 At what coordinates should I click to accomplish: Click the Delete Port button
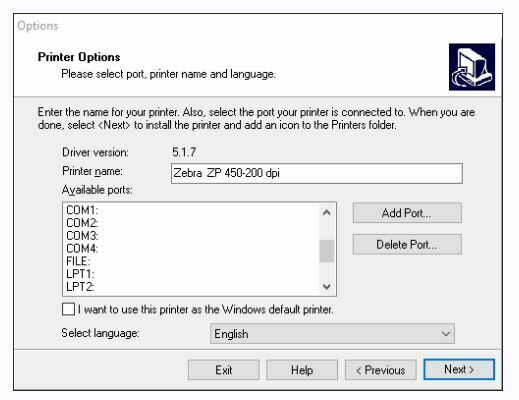407,245
